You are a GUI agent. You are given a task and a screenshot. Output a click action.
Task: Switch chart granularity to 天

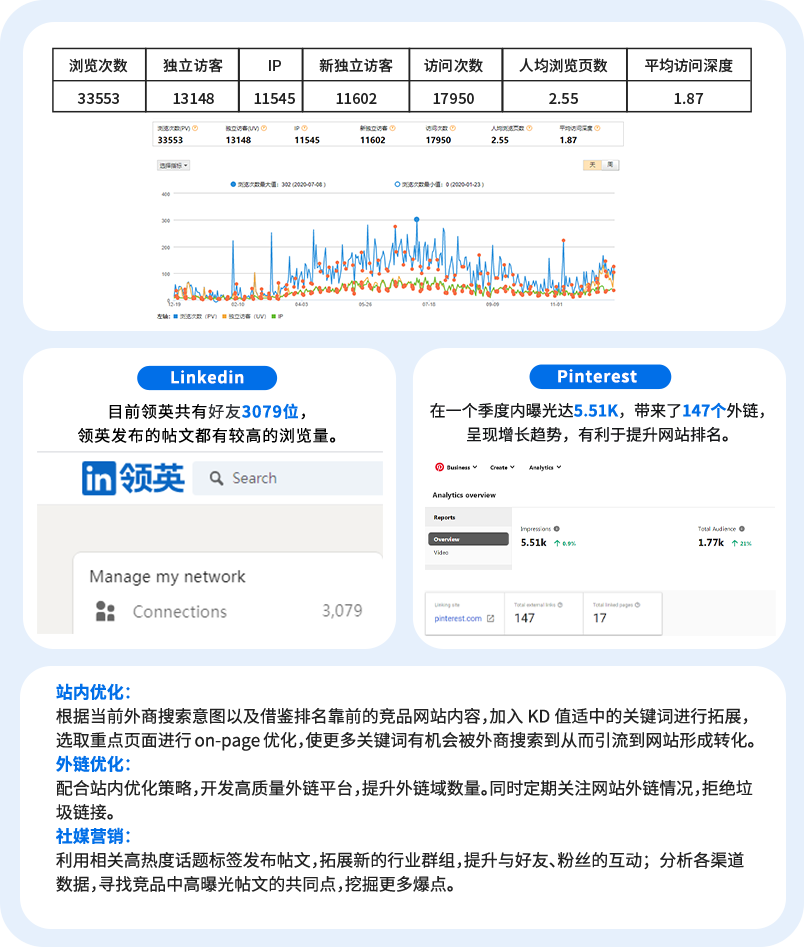593,165
